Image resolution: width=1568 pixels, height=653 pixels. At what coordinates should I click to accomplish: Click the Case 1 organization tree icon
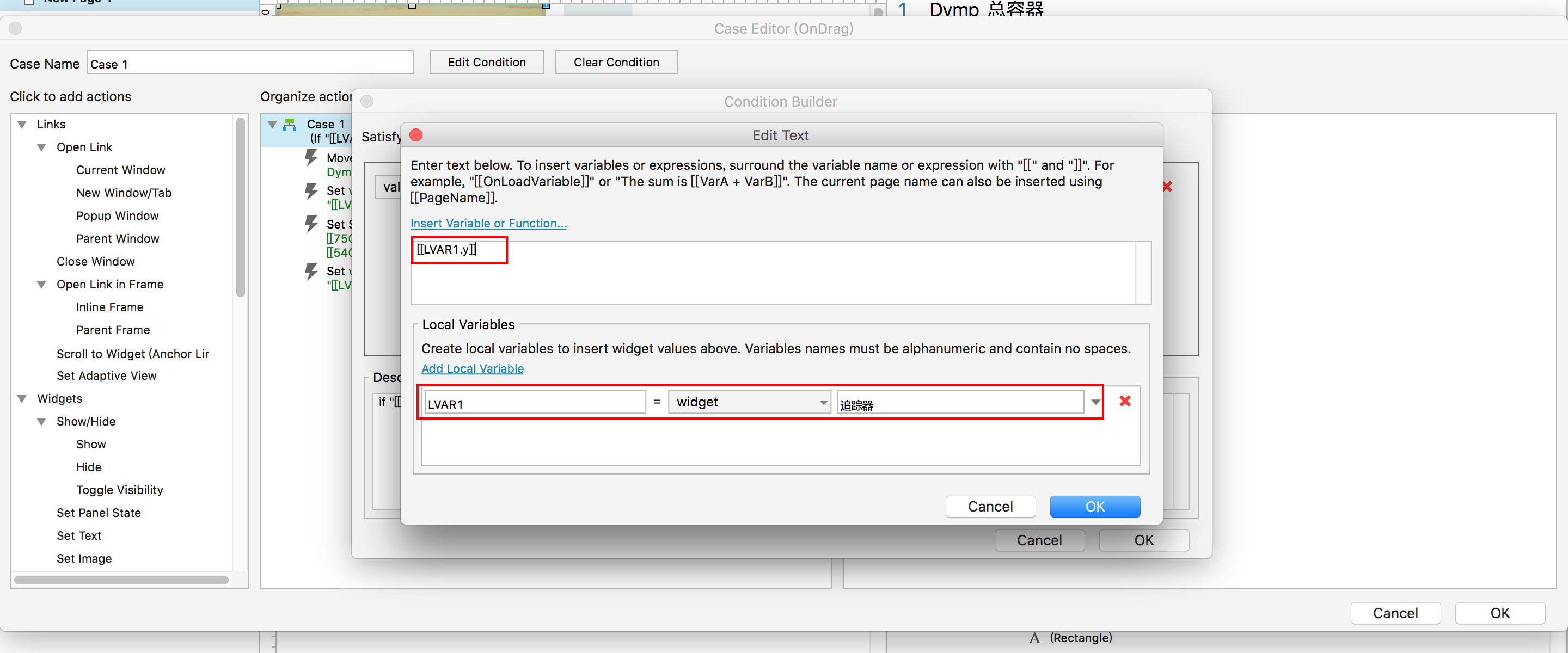point(290,125)
